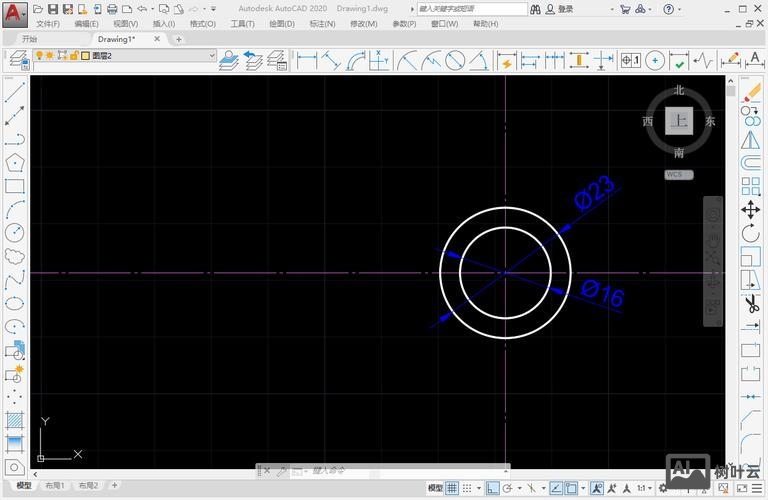The width and height of the screenshot is (768, 500).
Task: Choose the Hatch tool in left toolbar
Action: (15, 419)
